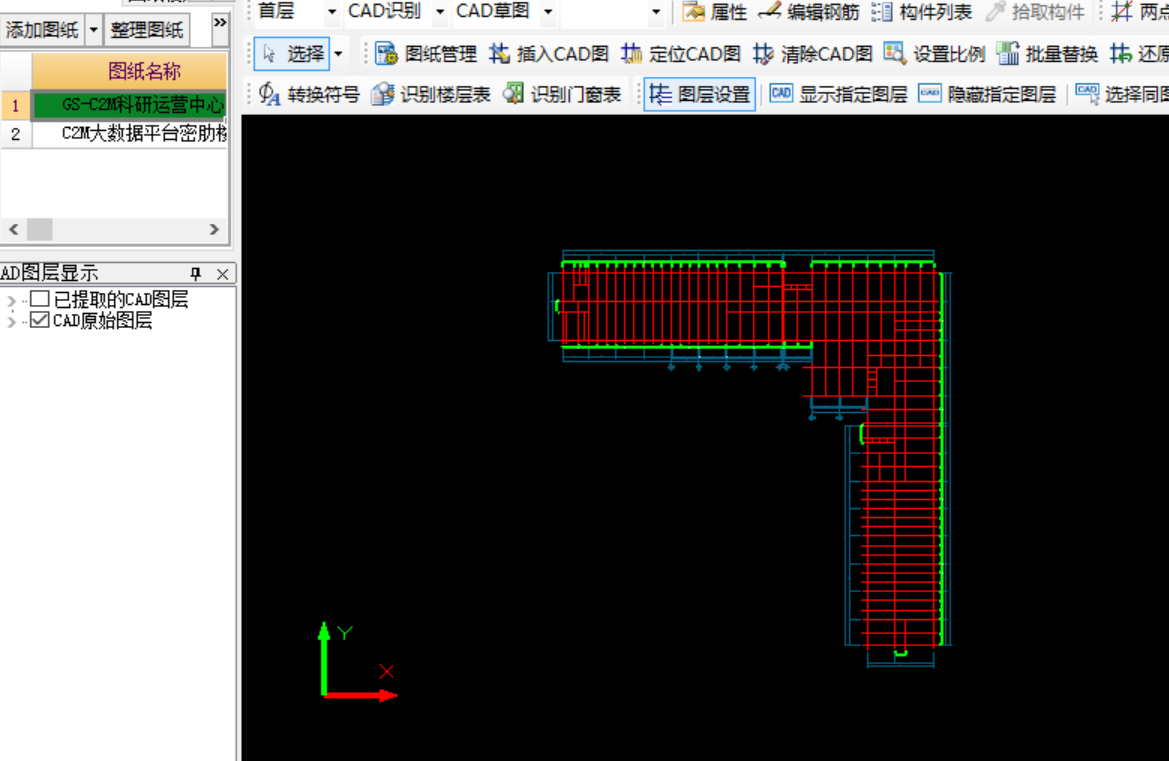This screenshot has width=1169, height=761.
Task: Click the 批量替换 batch replace icon
Action: tap(1008, 54)
